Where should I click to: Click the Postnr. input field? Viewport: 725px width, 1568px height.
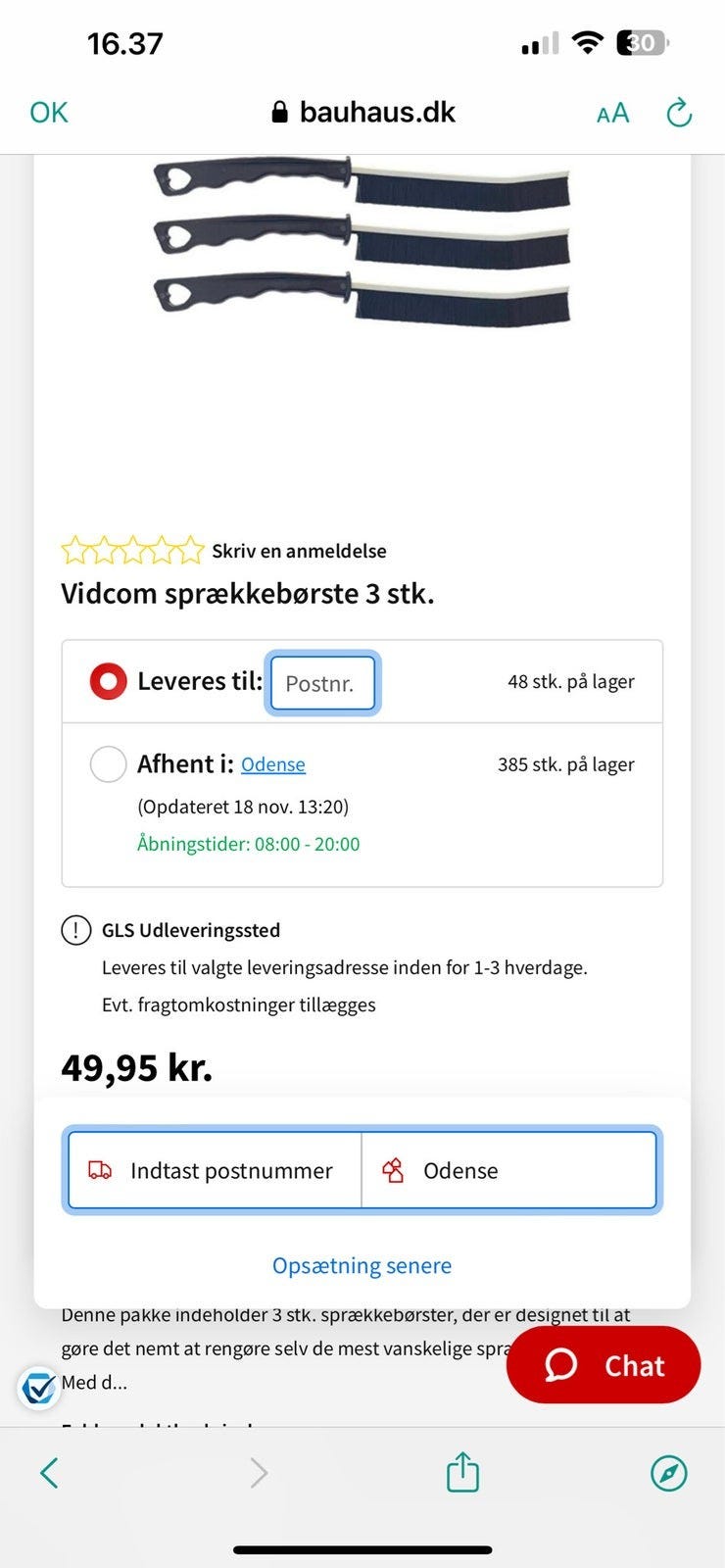click(322, 683)
